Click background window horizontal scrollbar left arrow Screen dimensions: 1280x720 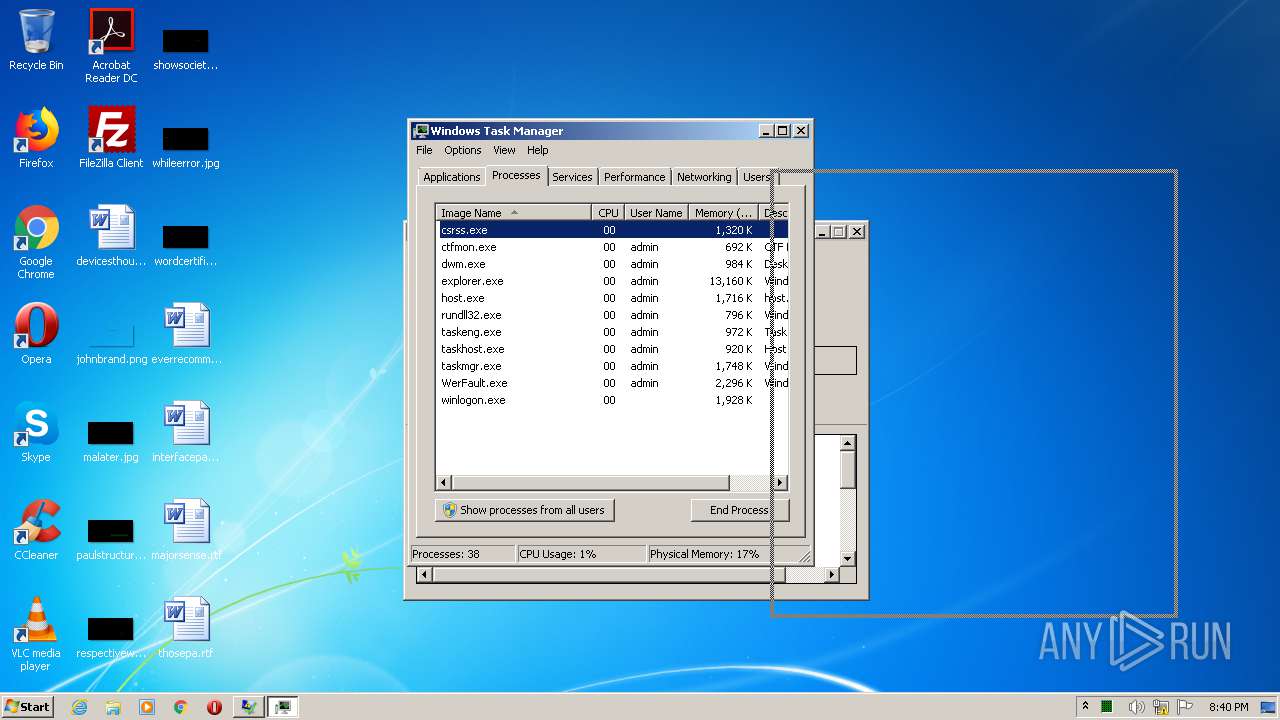pyautogui.click(x=424, y=575)
